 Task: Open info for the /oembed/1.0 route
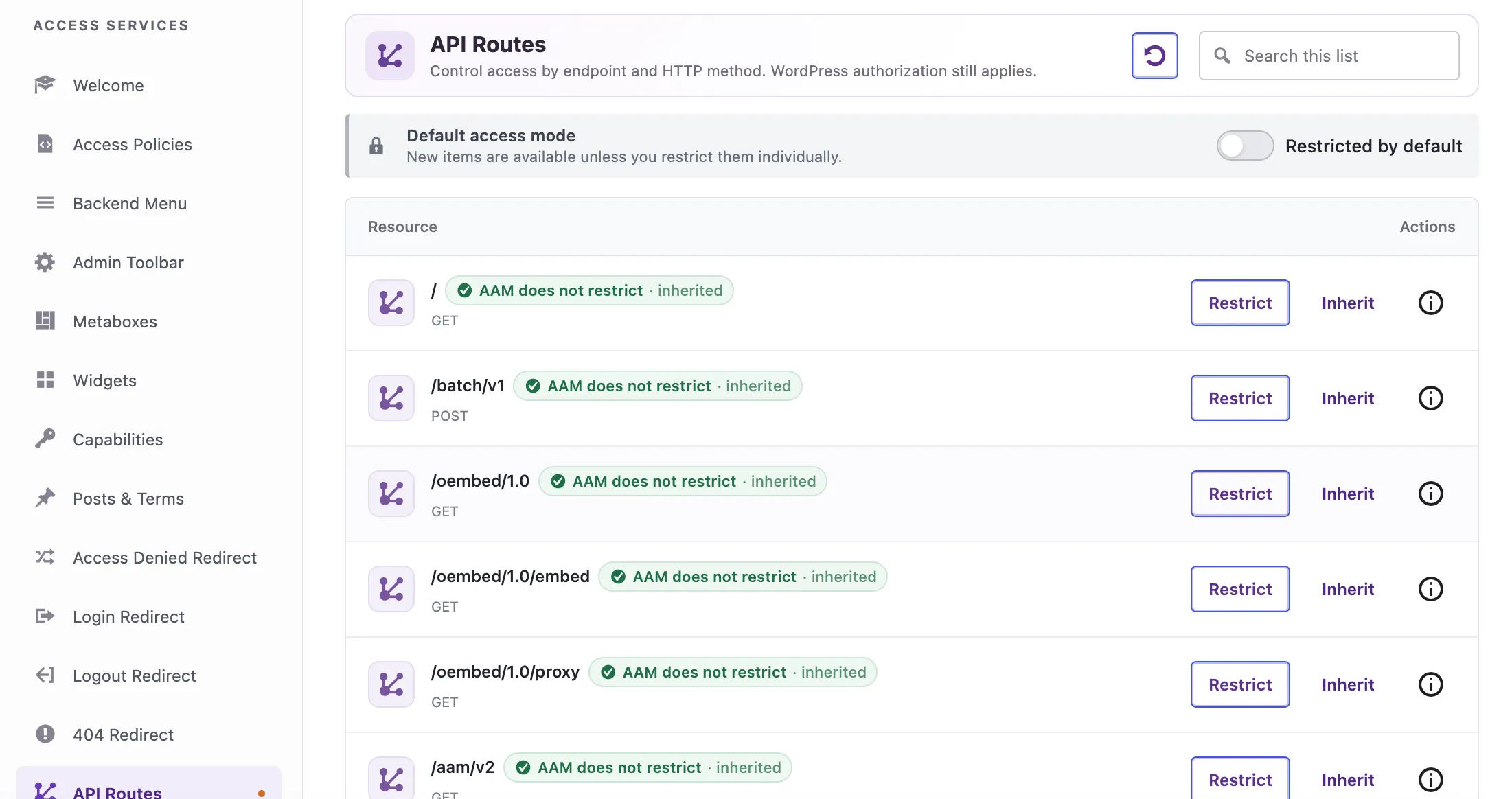(1431, 494)
